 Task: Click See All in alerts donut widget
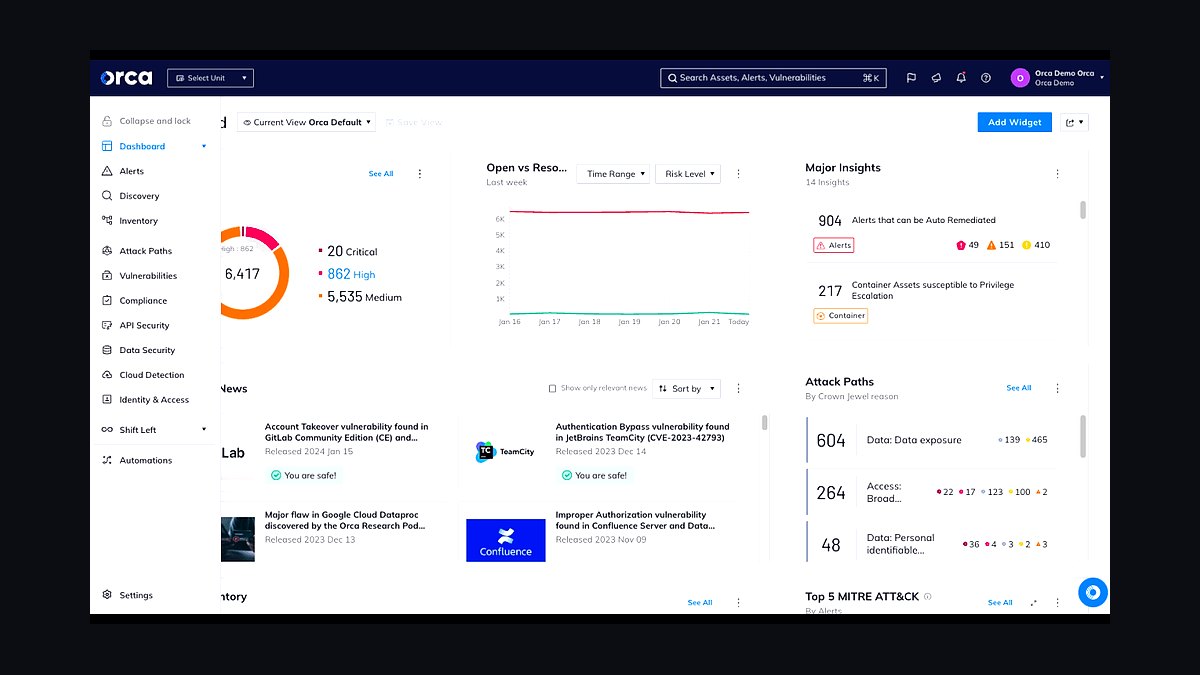click(381, 174)
